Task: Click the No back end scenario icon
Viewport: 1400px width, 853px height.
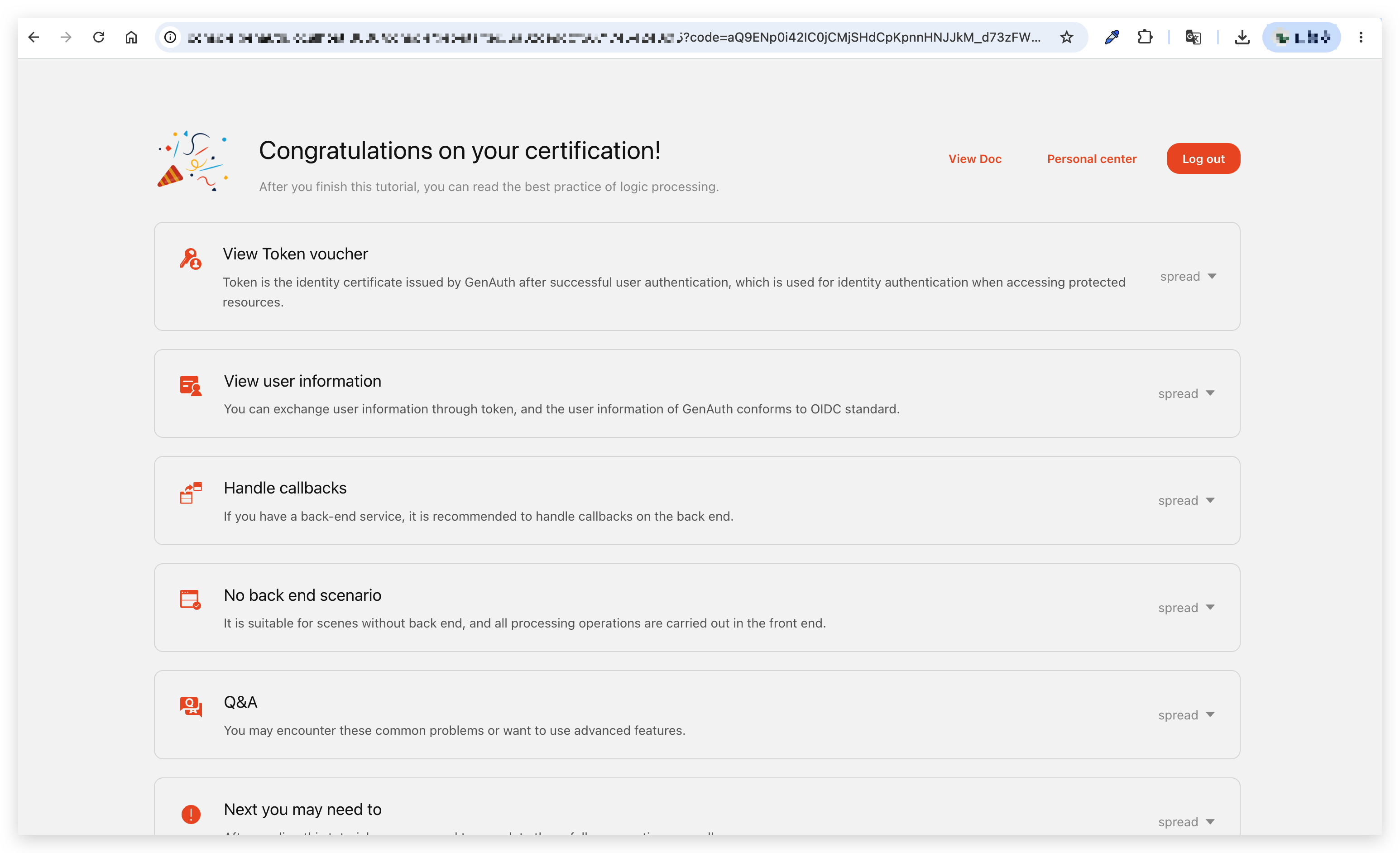Action: [190, 599]
